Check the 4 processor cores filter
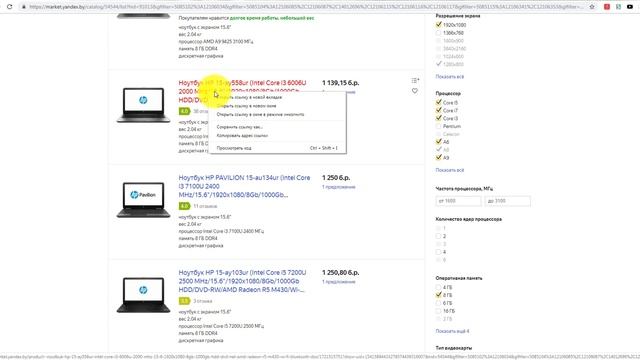Viewport: 640px width, 360px height. pyautogui.click(x=439, y=252)
